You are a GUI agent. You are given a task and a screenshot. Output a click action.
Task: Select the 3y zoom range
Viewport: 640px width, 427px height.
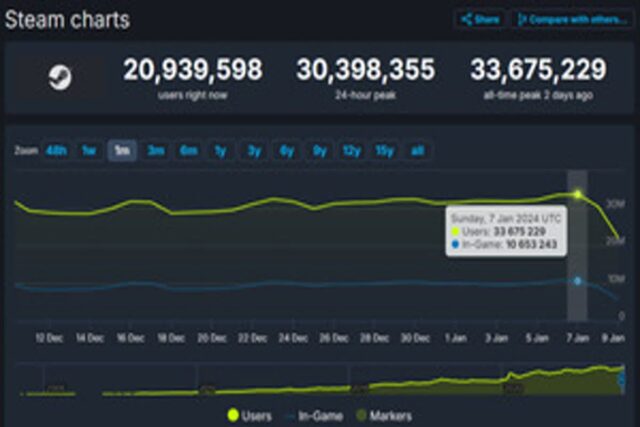point(254,151)
